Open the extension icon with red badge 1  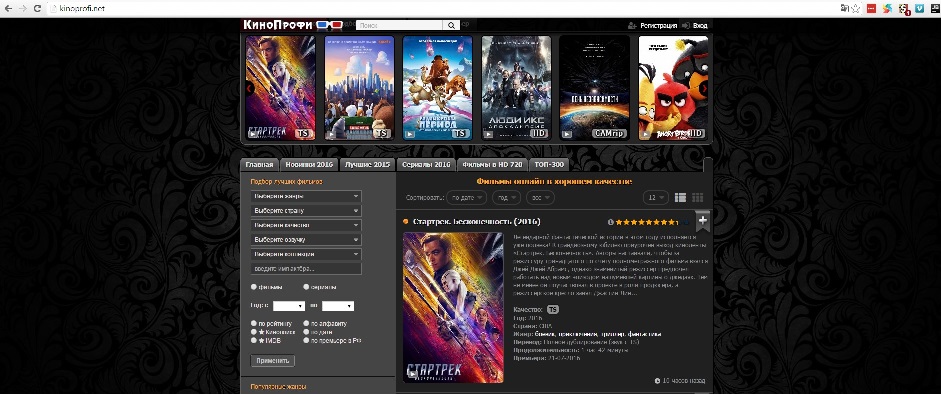(904, 9)
